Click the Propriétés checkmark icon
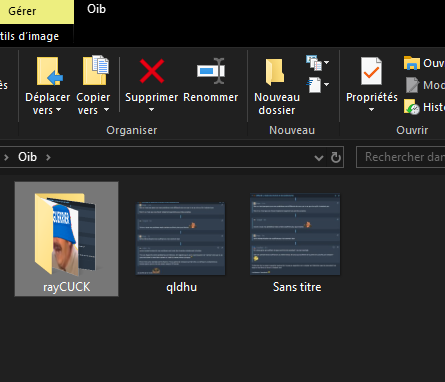Image resolution: width=445 pixels, height=382 pixels. pyautogui.click(x=371, y=71)
